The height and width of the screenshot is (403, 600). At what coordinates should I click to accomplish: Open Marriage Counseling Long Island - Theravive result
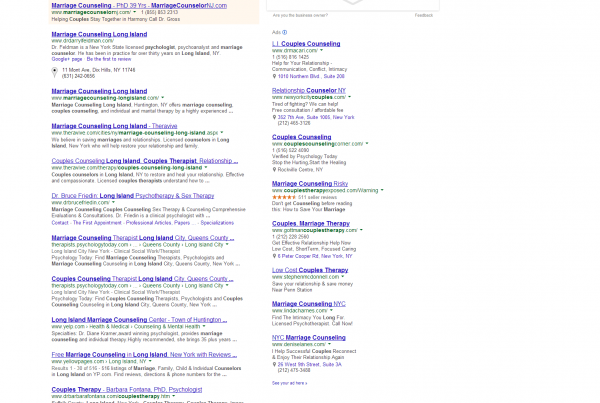(114, 126)
